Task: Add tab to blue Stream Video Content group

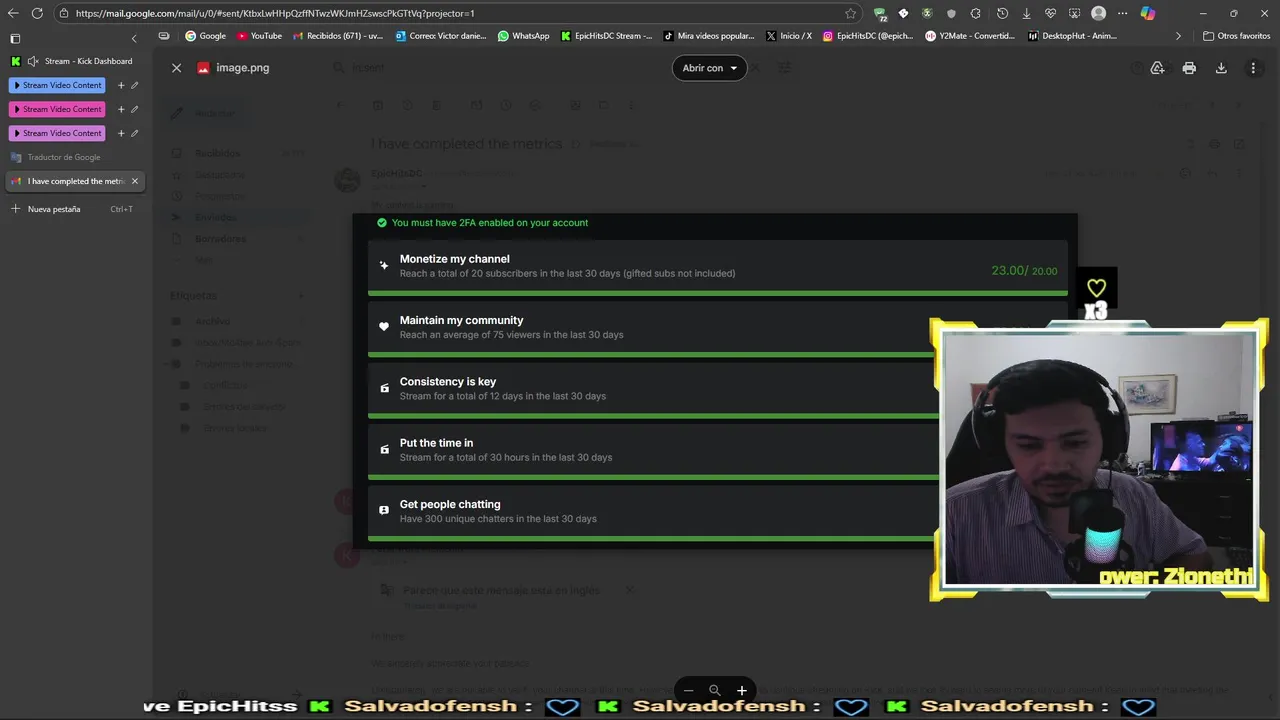Action: [x=121, y=85]
